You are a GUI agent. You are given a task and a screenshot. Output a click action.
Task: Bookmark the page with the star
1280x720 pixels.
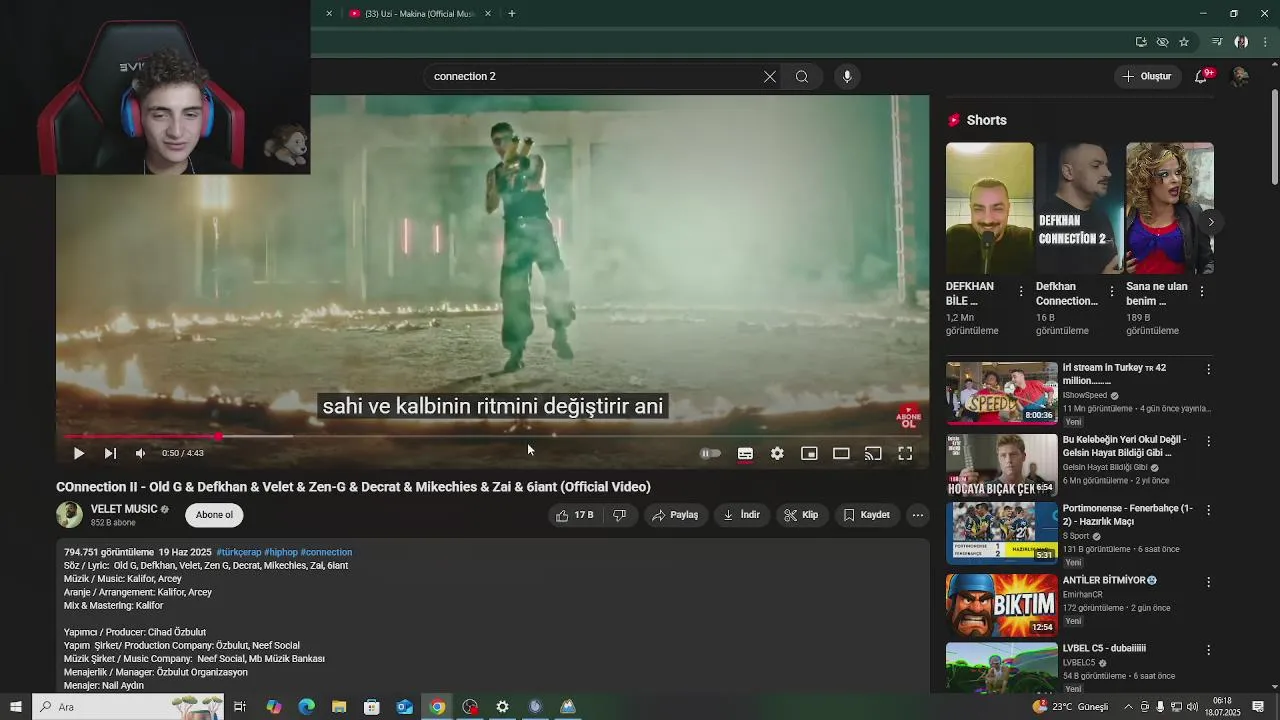coord(1184,42)
